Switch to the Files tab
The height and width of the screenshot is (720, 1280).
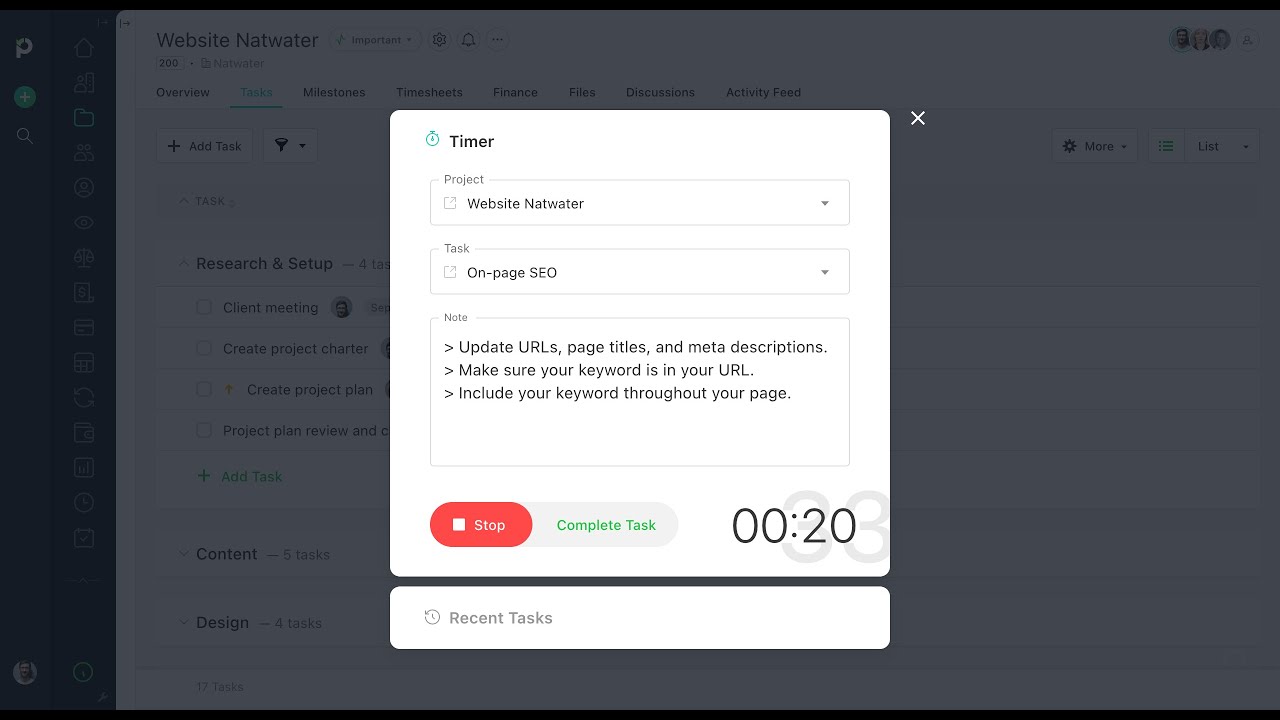(x=582, y=92)
